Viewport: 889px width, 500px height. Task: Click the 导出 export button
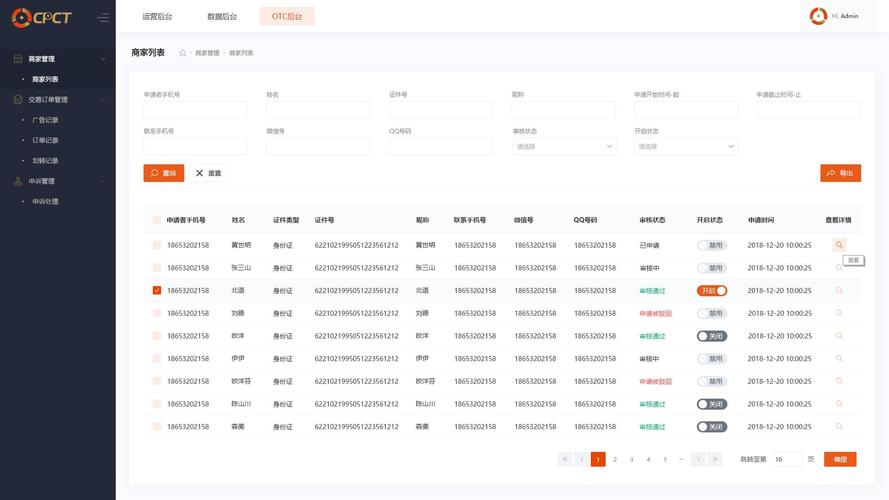point(840,173)
